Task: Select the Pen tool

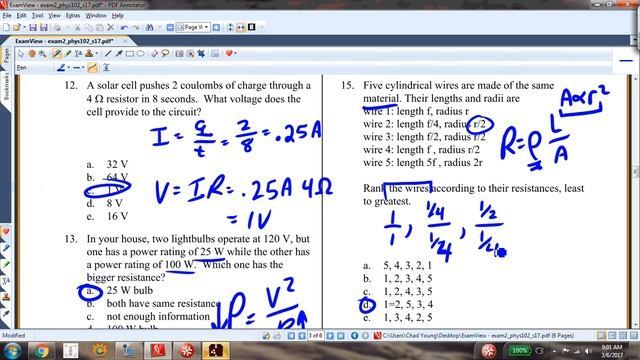Action: coord(57,53)
